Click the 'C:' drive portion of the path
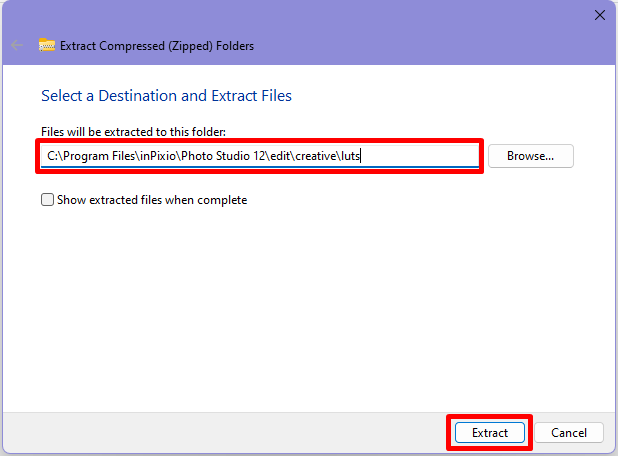The image size is (618, 456). 53,156
